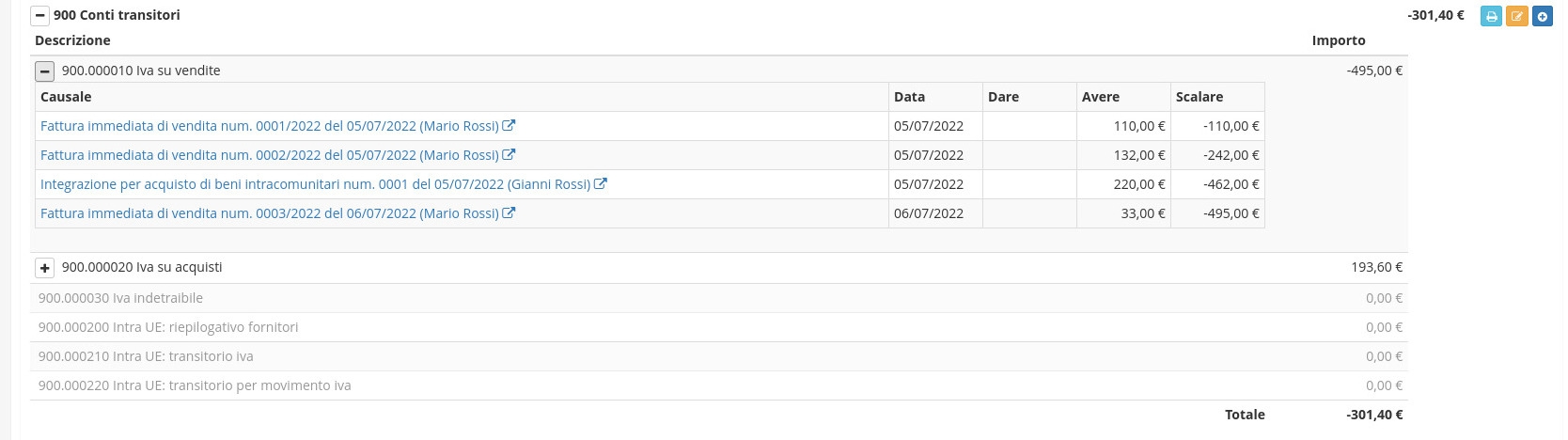This screenshot has width=1568, height=440.
Task: Select Intra UE: transitorio iva row
Action: [146, 356]
